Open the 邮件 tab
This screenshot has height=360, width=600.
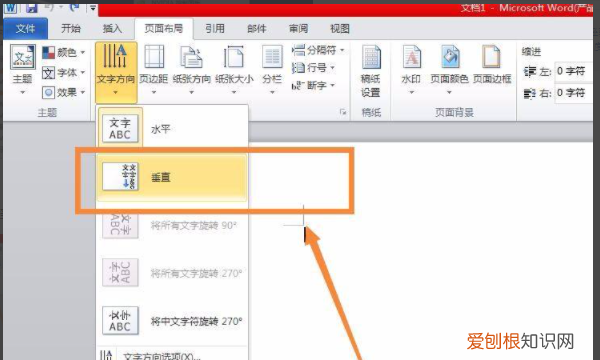[x=256, y=29]
